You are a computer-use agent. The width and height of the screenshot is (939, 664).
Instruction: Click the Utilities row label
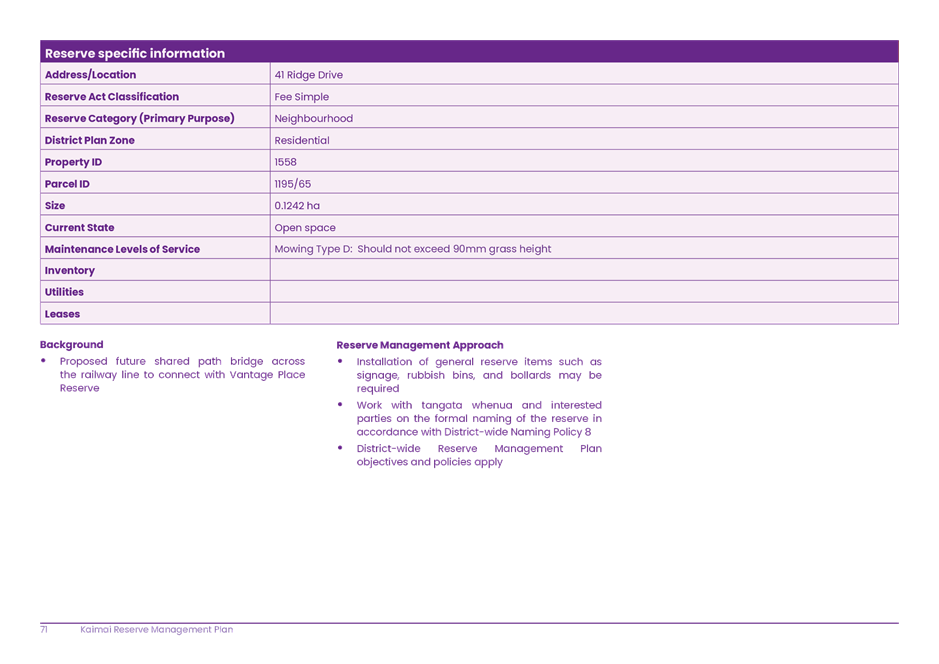coord(63,292)
